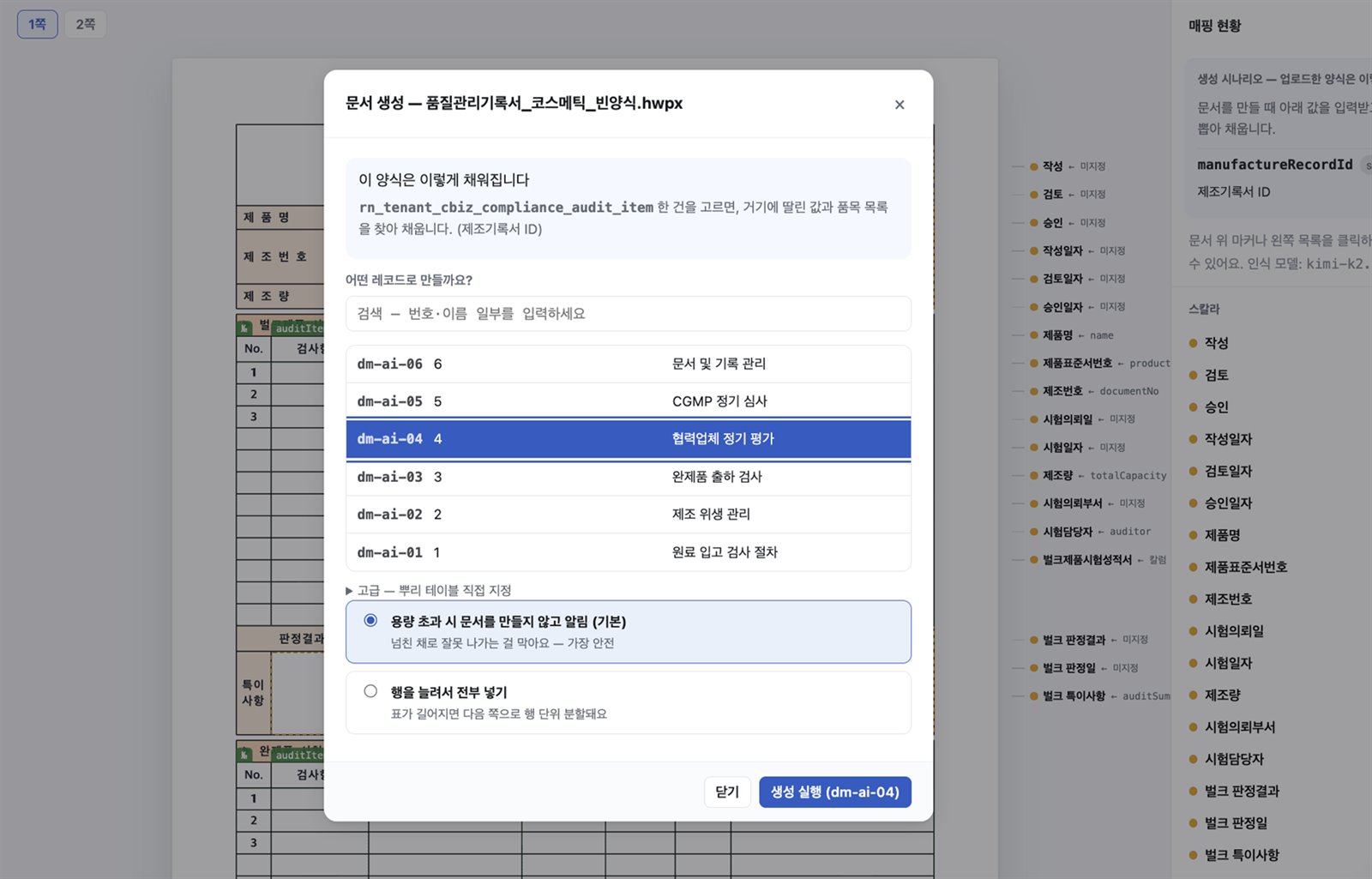Click the manufactureRecordId parameter label

pos(1275,165)
